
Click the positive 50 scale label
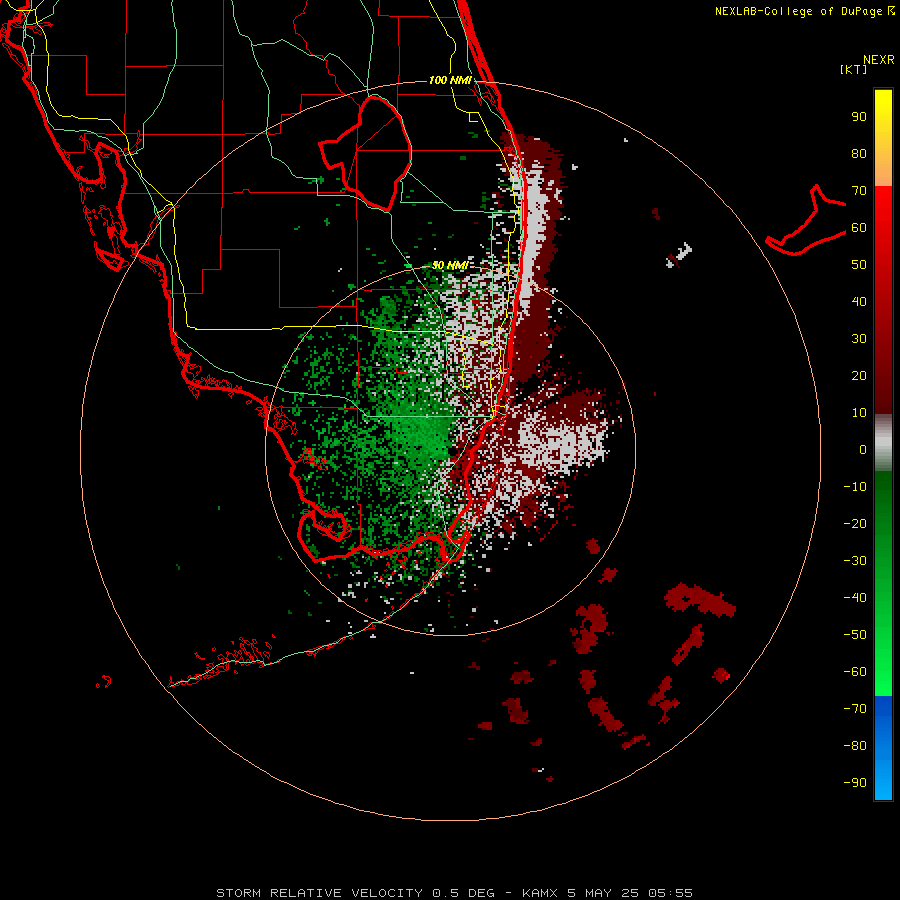pos(859,265)
